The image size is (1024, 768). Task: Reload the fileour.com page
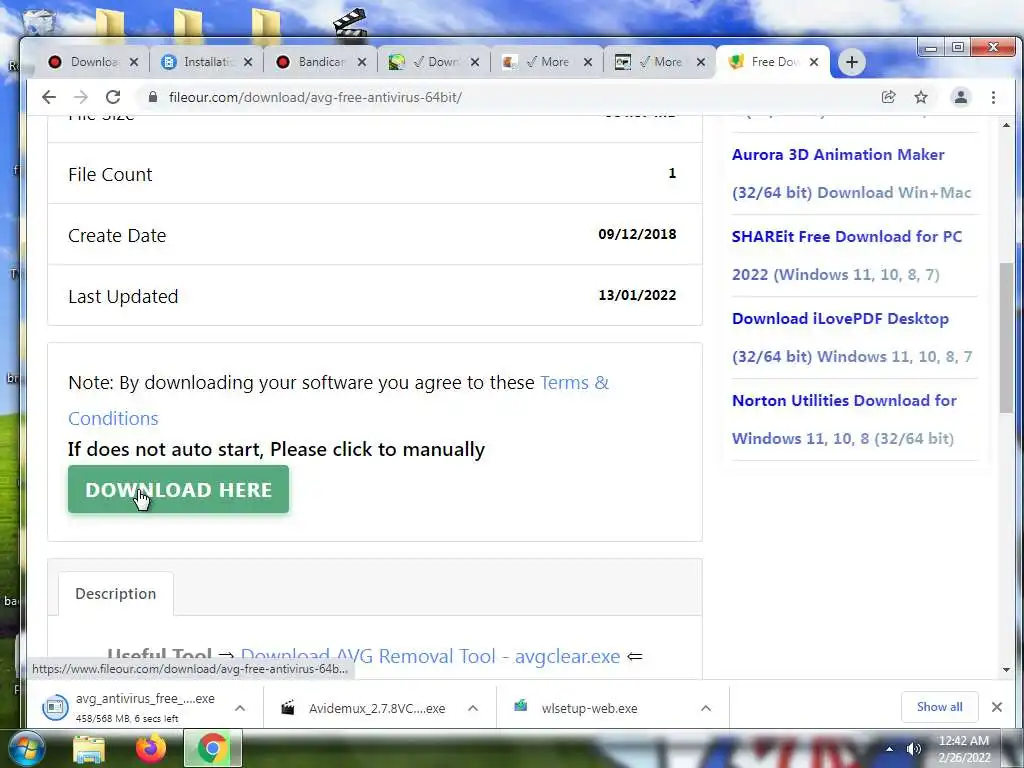click(x=113, y=97)
